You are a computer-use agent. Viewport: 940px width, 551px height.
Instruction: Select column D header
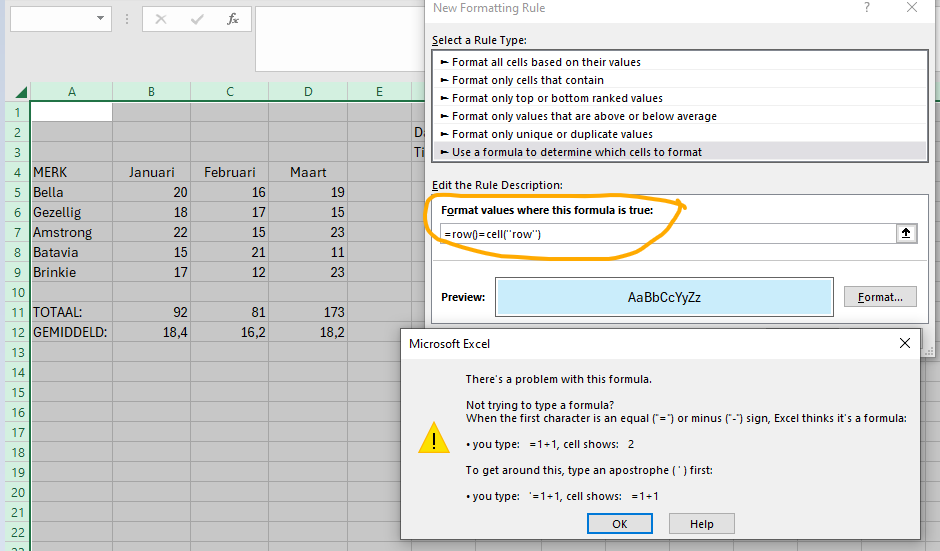click(x=308, y=92)
